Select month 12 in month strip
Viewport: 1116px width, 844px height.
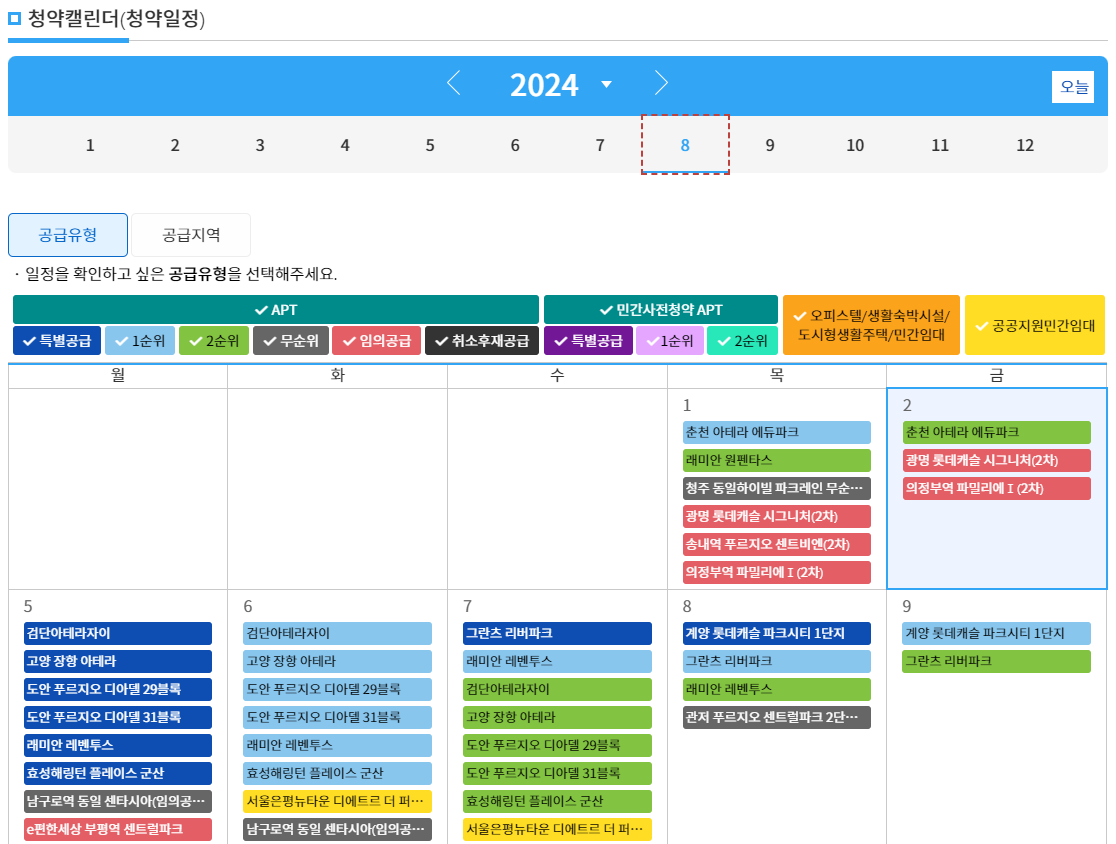[1025, 145]
